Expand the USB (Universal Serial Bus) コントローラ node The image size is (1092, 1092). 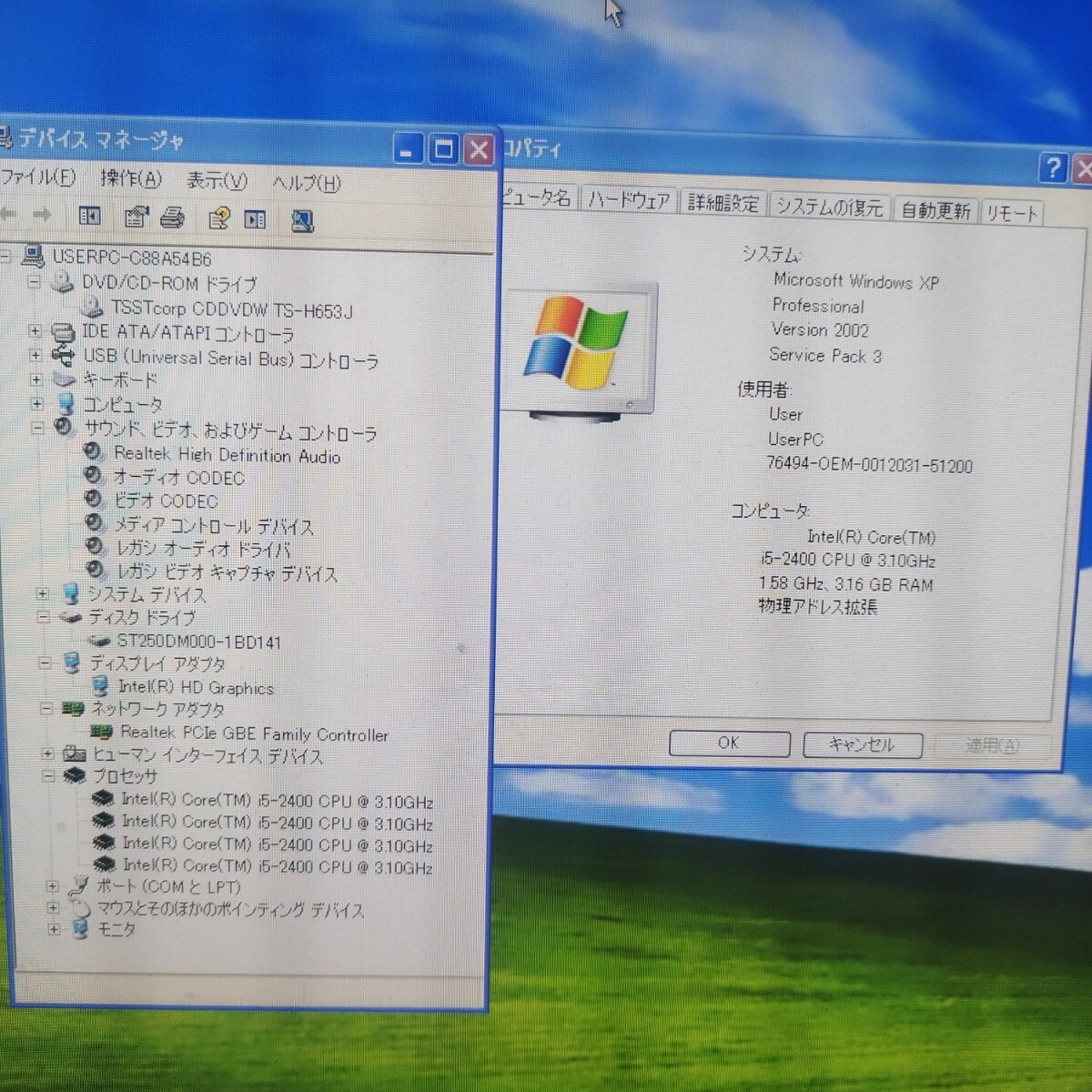35,355
